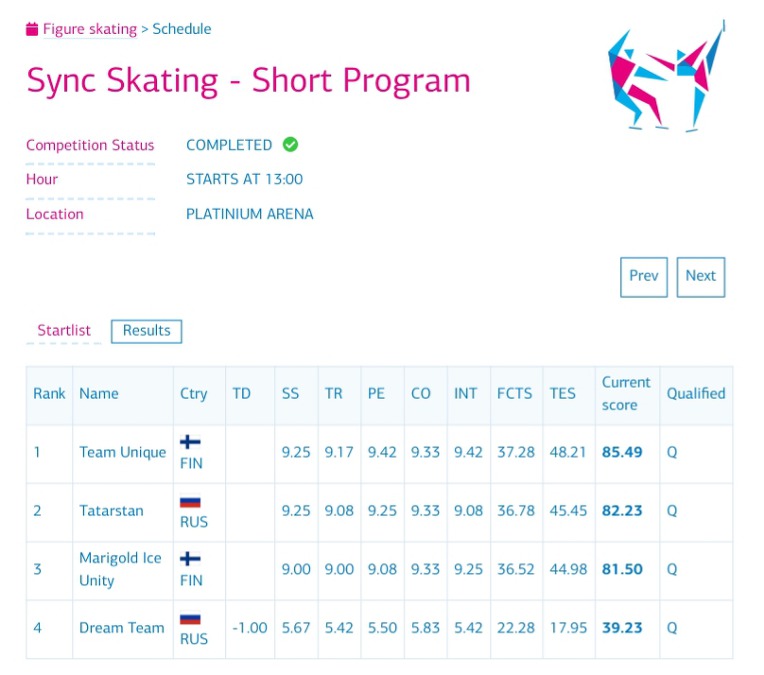Click Tatarstan's Russia flag icon

point(190,502)
